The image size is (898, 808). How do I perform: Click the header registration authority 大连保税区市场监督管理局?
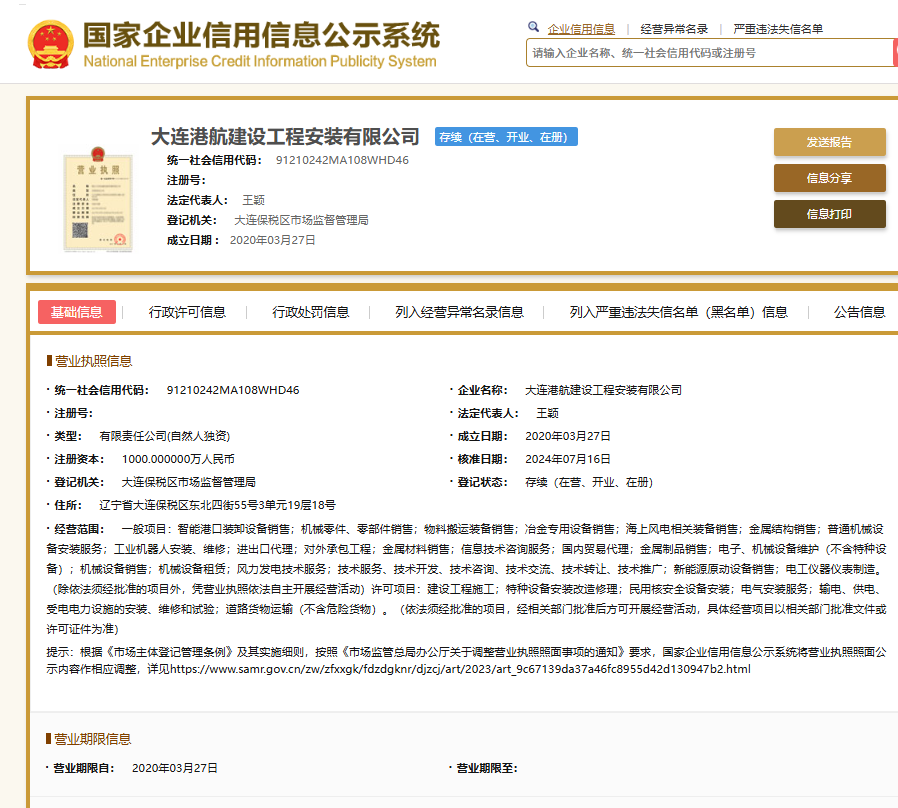pos(301,220)
